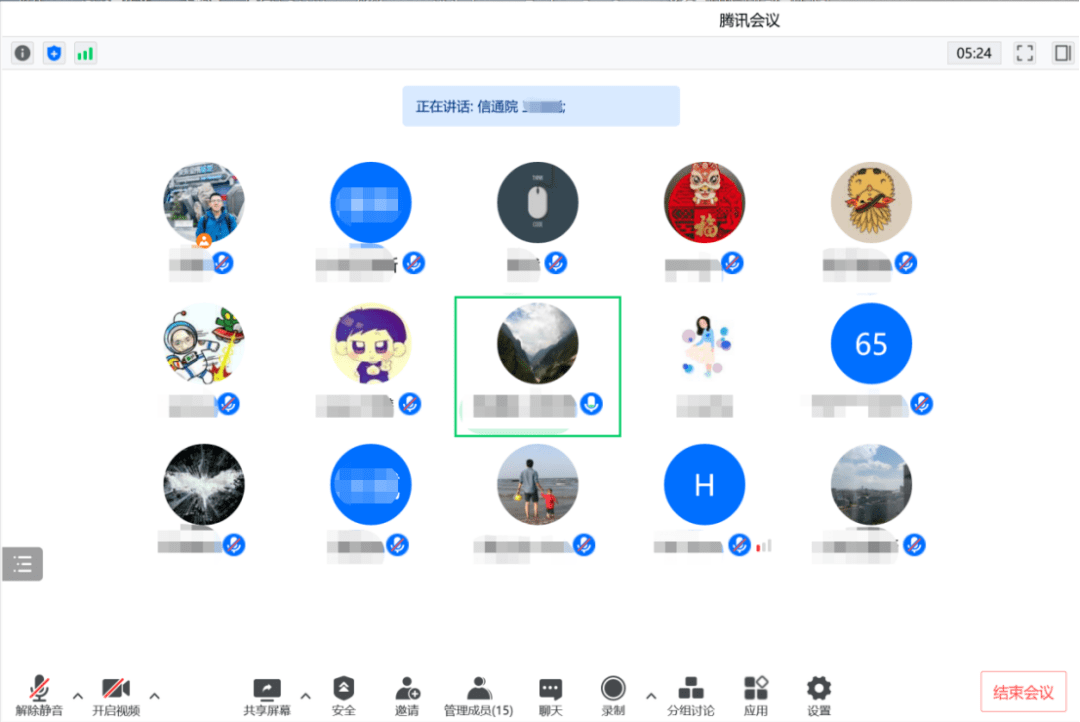Open meeting info icon
1080x722 pixels.
tap(22, 53)
